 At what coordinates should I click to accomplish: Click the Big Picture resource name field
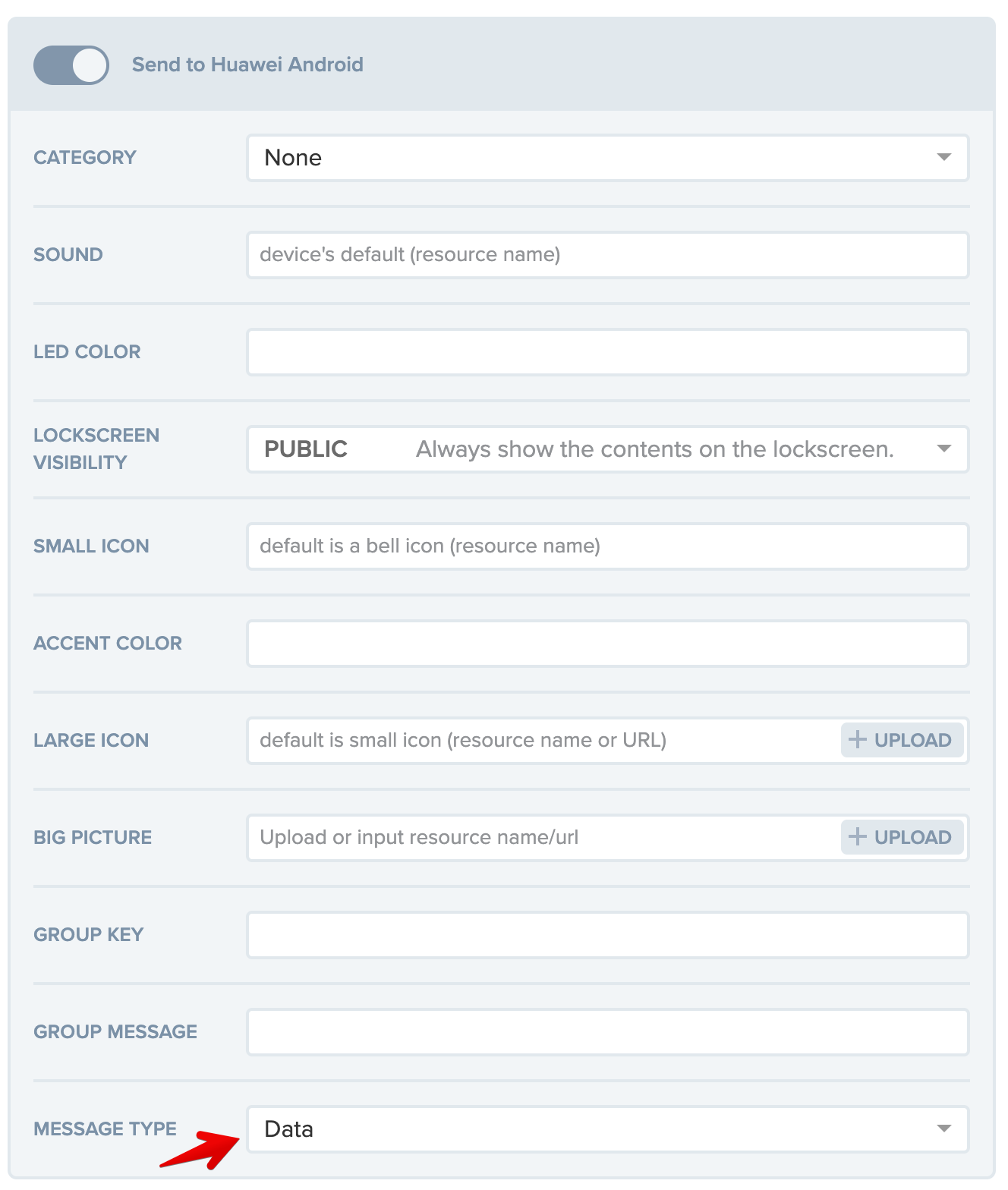531,837
